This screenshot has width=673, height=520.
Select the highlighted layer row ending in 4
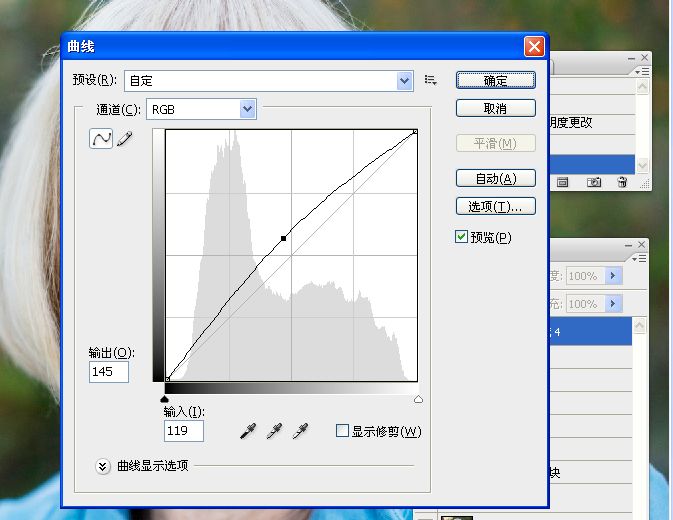pos(590,331)
